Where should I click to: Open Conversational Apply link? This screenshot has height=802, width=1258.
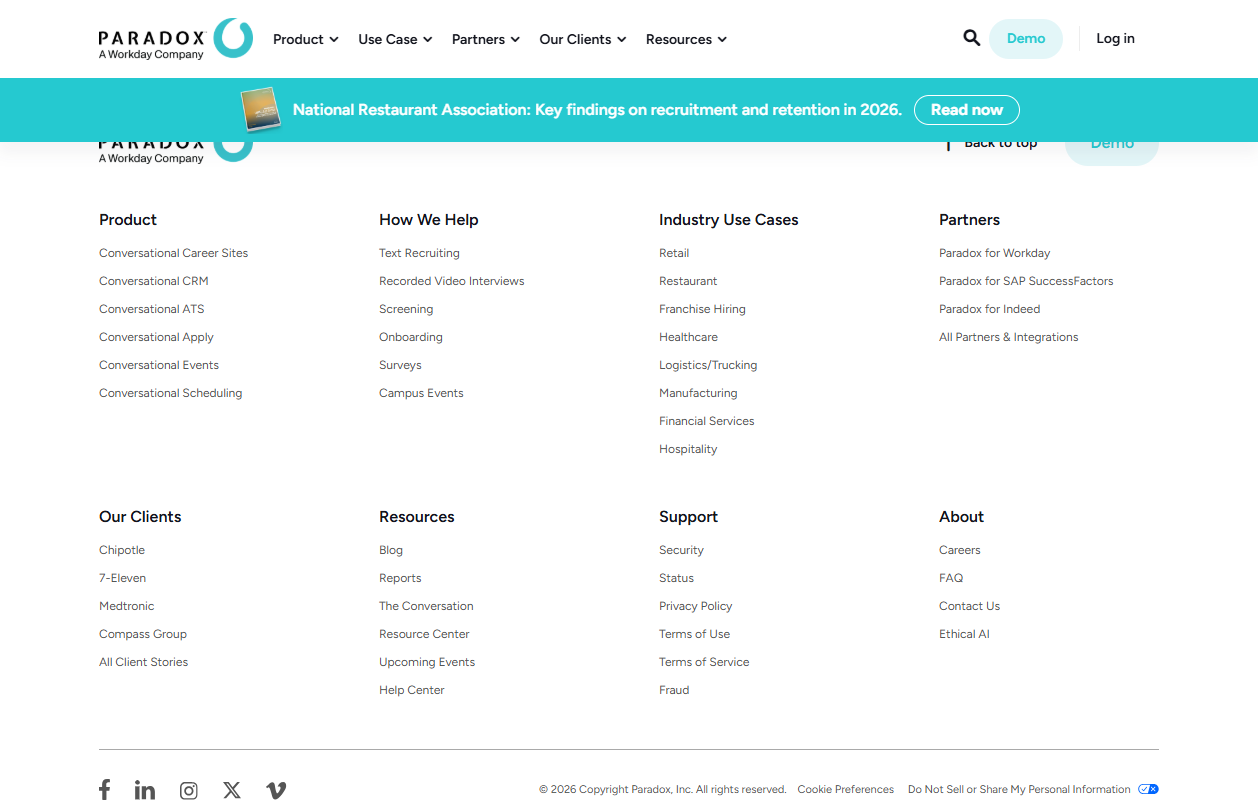(x=156, y=337)
